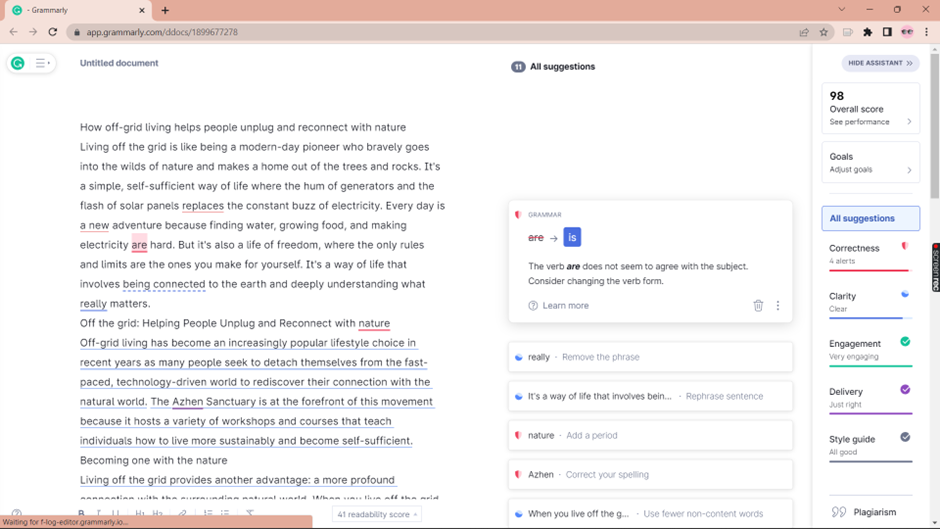Click the underlined word 'replaces'
940x529 pixels.
coord(203,206)
